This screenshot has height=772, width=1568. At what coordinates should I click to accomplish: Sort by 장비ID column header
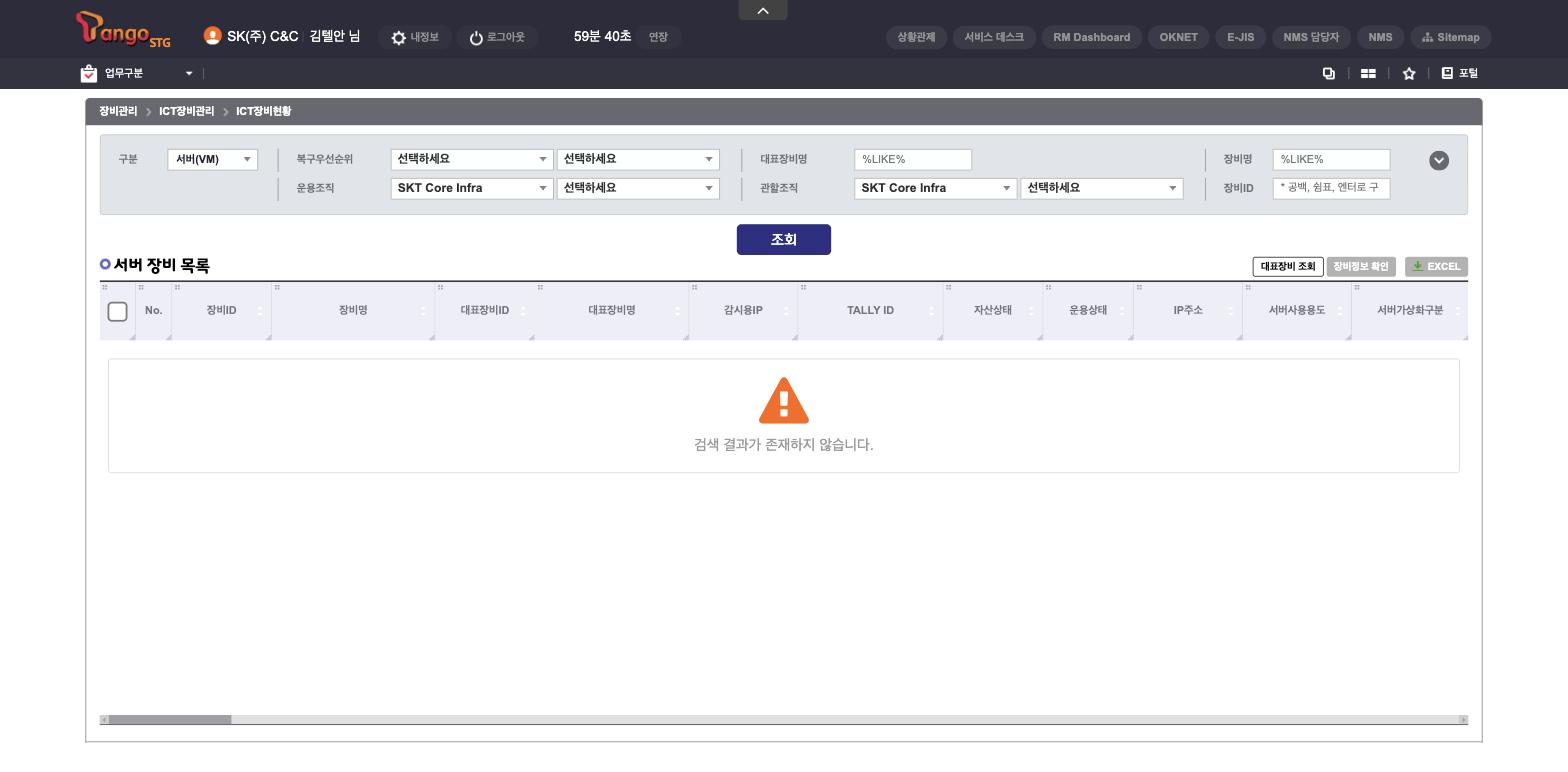point(221,310)
